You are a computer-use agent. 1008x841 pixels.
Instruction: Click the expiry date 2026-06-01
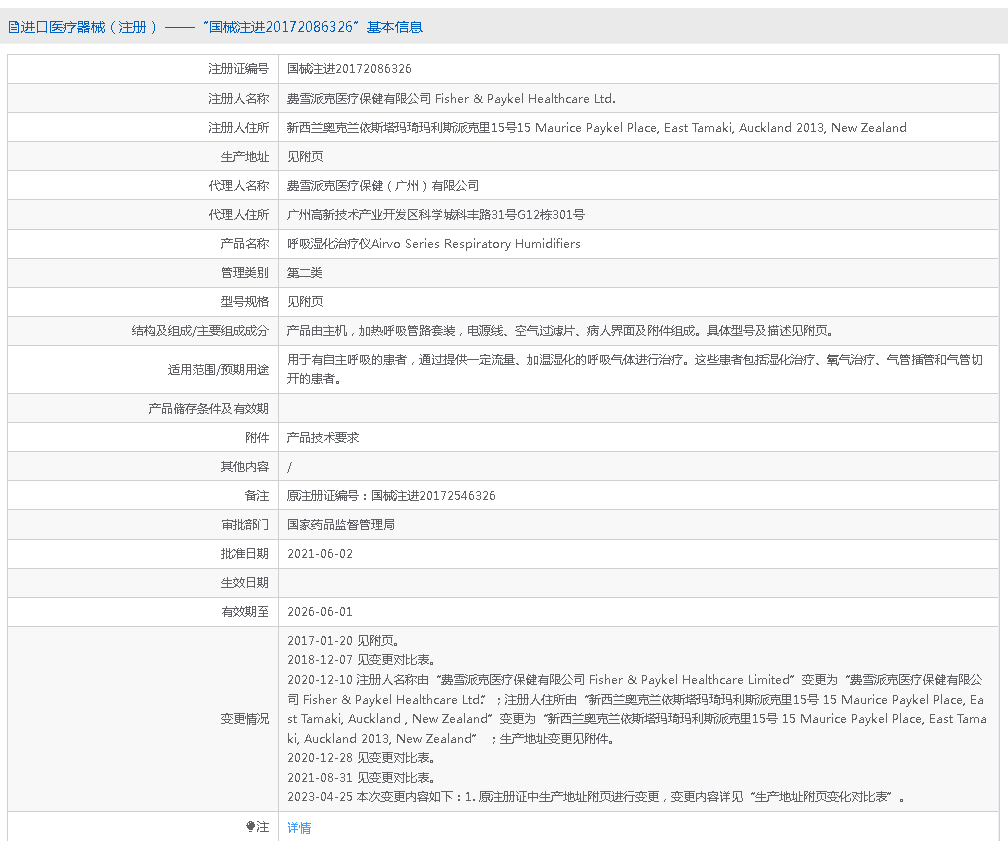pos(320,611)
